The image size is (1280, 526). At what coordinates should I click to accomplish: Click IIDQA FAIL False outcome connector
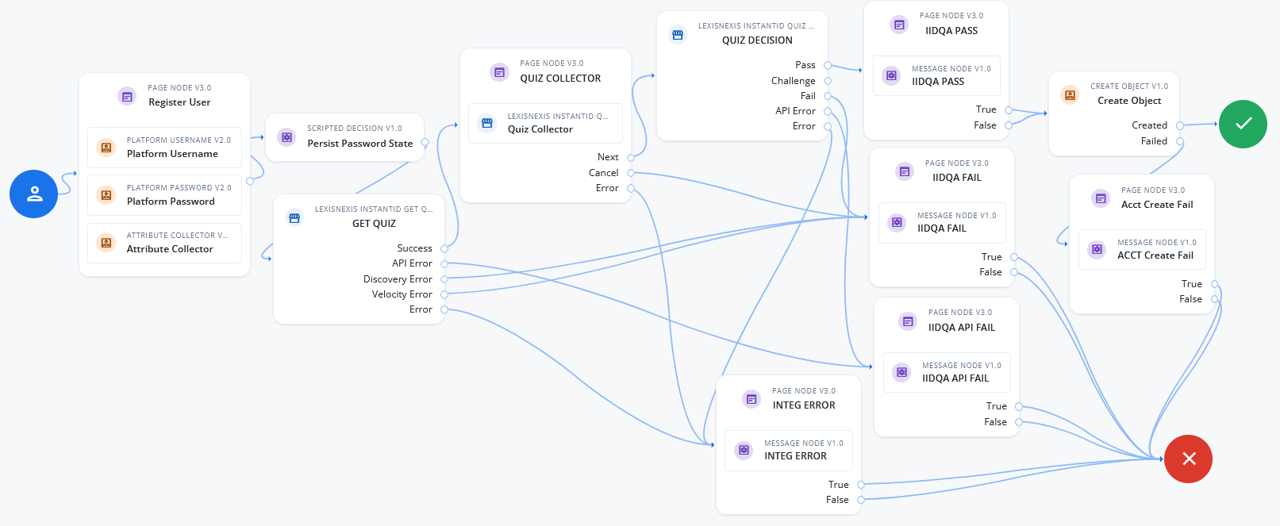(1013, 272)
